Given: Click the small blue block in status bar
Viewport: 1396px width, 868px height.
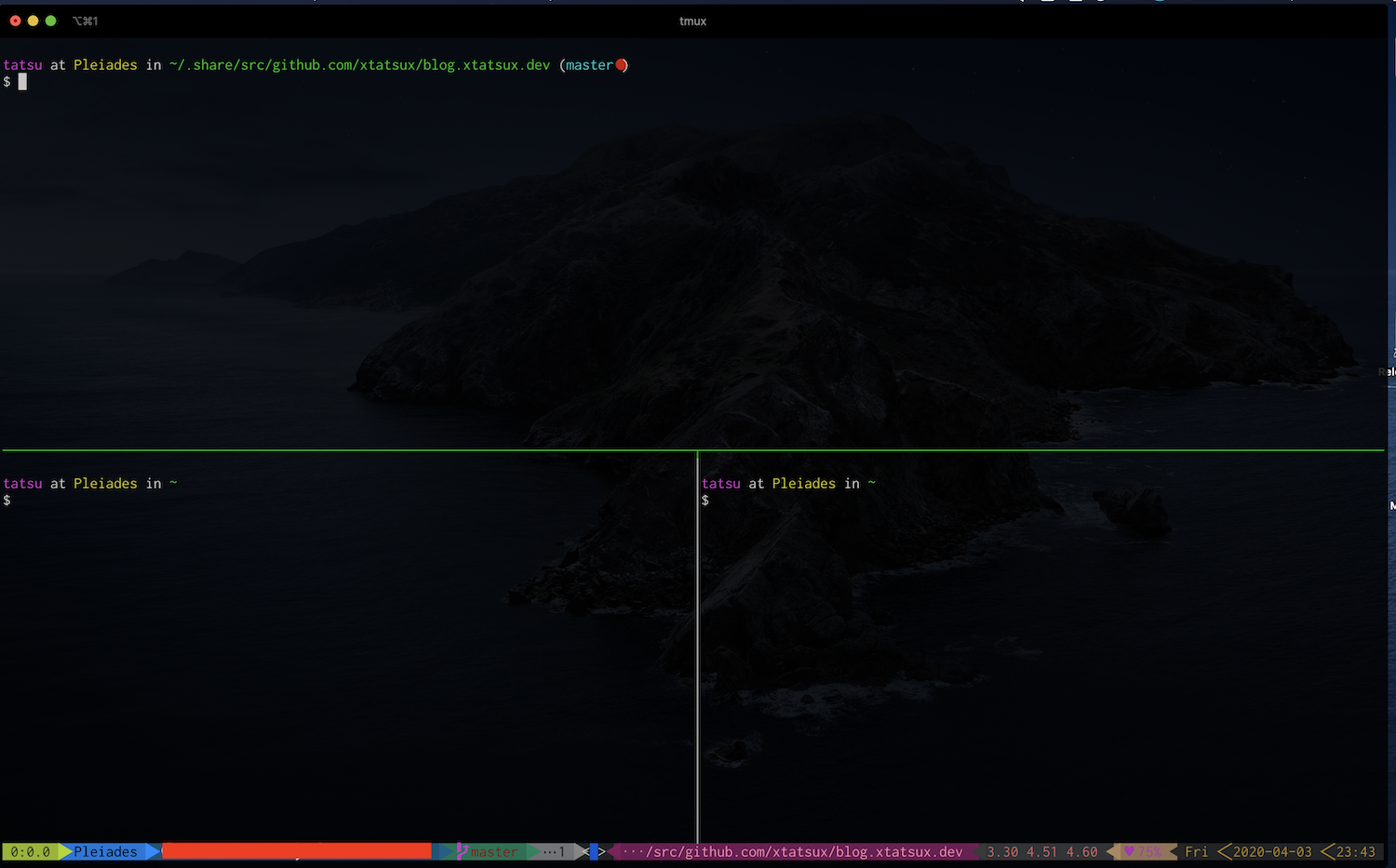Looking at the screenshot, I should tap(594, 851).
